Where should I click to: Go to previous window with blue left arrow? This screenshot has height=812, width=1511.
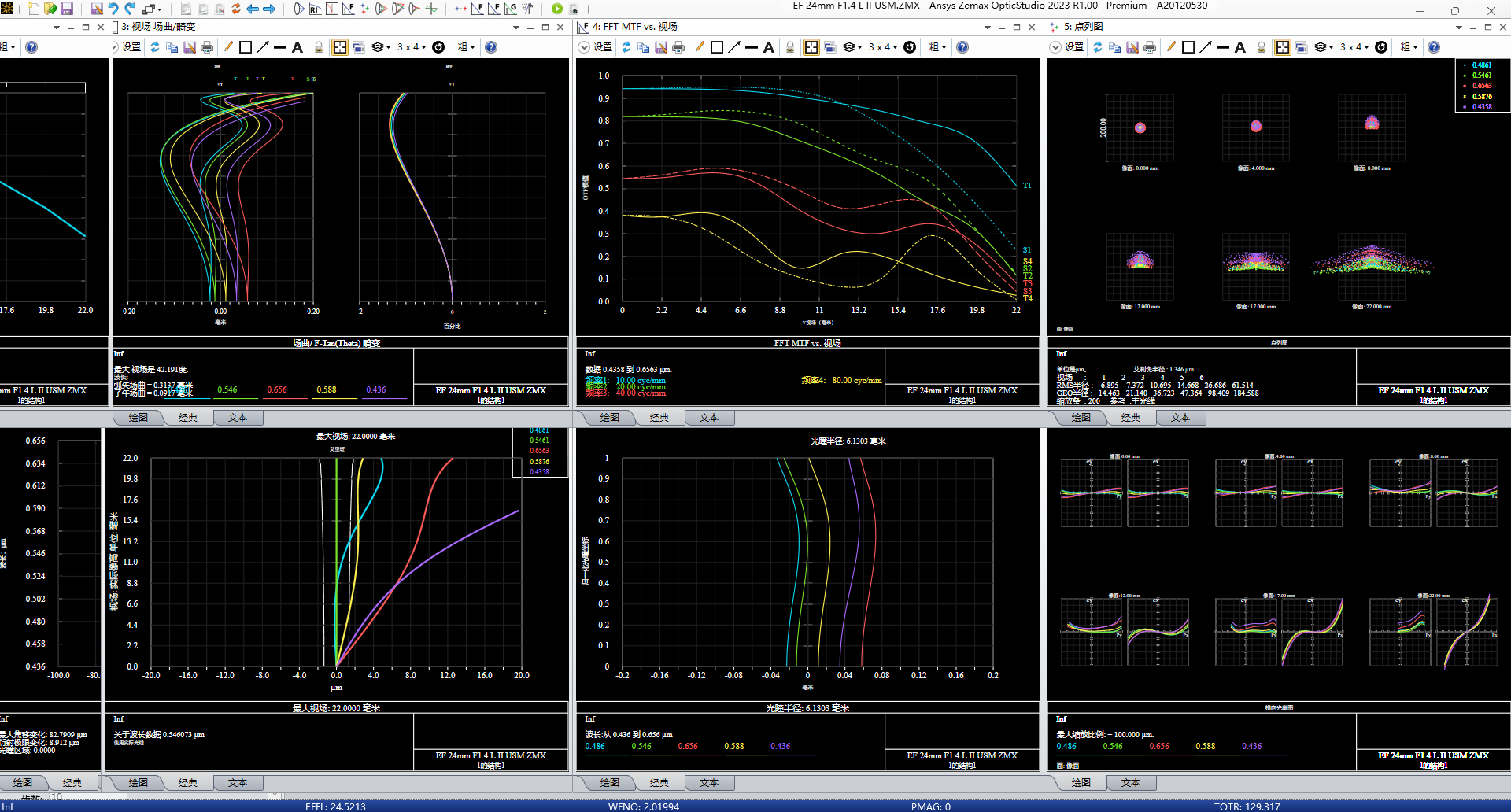tap(253, 9)
